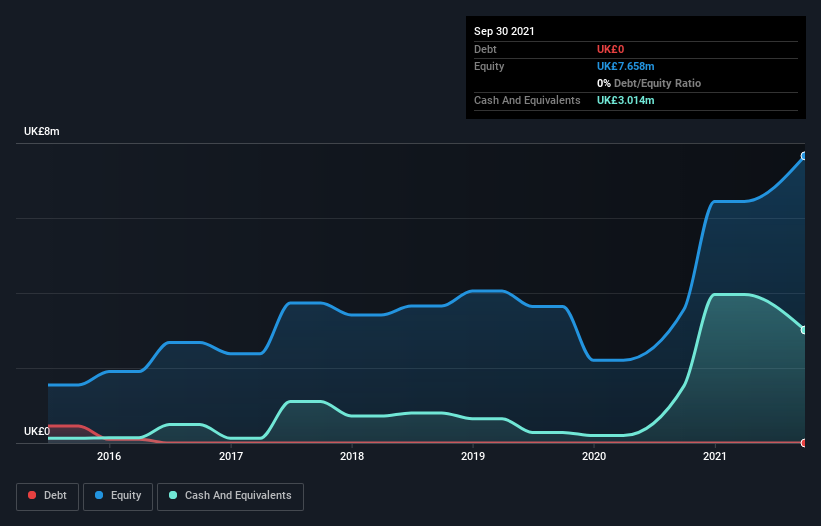Toggle the Debt series legend button
The width and height of the screenshot is (821, 526).
(x=47, y=496)
